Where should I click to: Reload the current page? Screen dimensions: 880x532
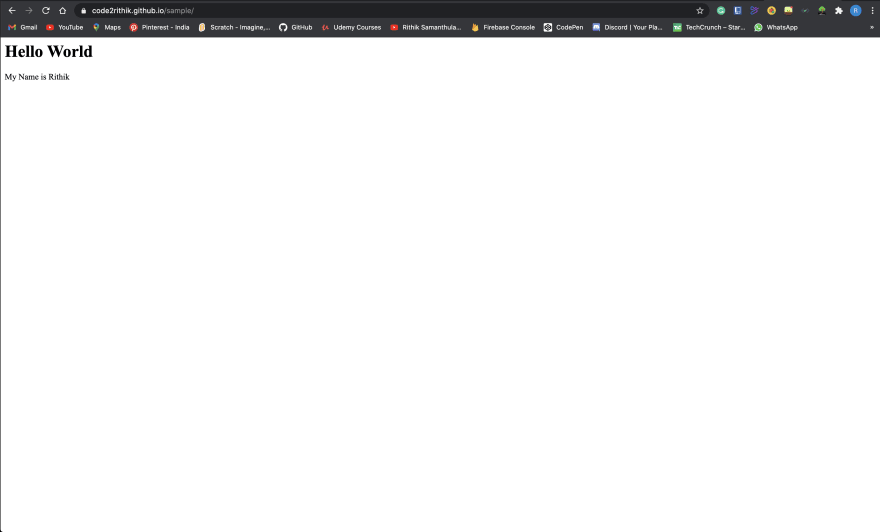tap(46, 11)
